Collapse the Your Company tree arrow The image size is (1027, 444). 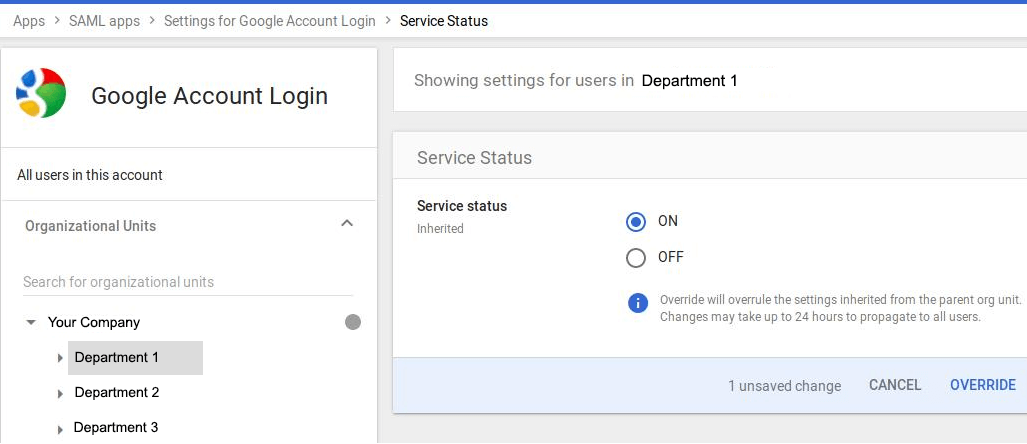coord(30,323)
